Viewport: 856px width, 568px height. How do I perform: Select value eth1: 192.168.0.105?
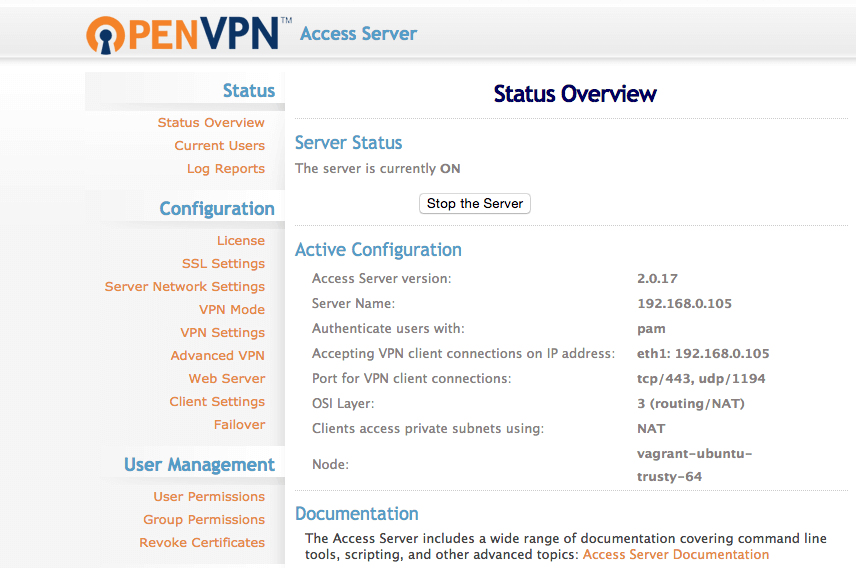[x=703, y=354]
